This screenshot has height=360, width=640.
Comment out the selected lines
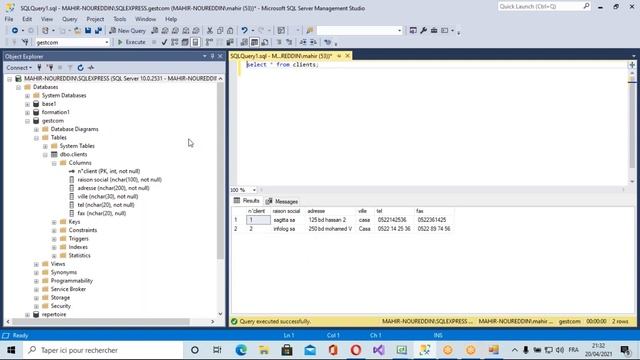tap(279, 42)
